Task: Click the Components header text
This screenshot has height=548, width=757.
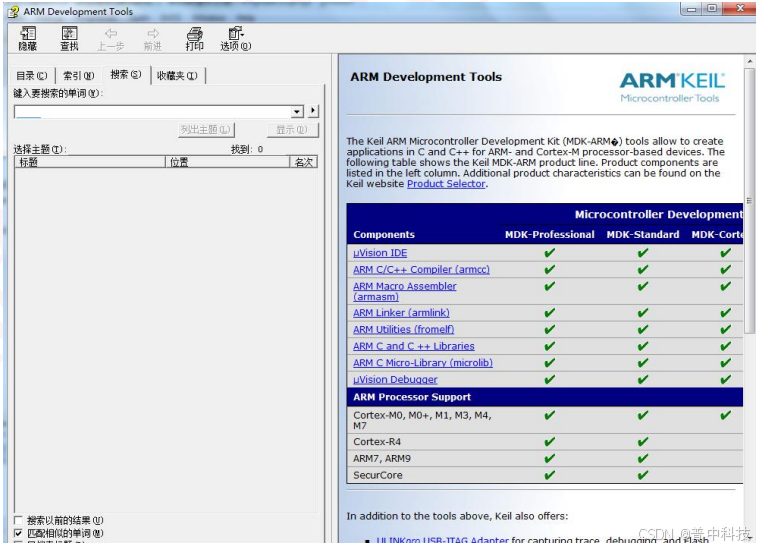Action: point(384,235)
